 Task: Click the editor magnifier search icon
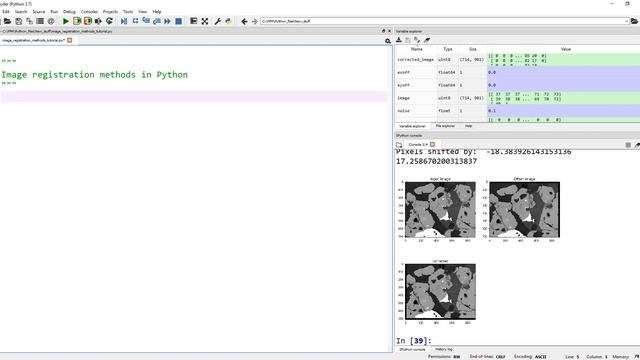[388, 41]
